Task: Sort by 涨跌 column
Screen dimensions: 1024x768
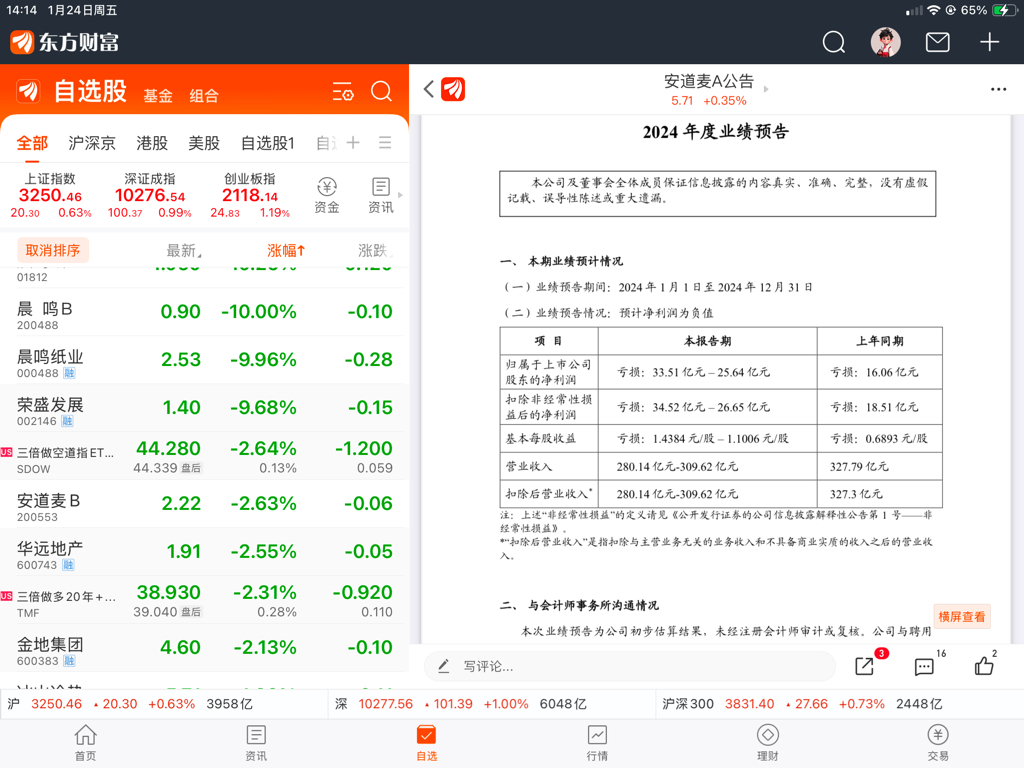Action: pyautogui.click(x=374, y=251)
